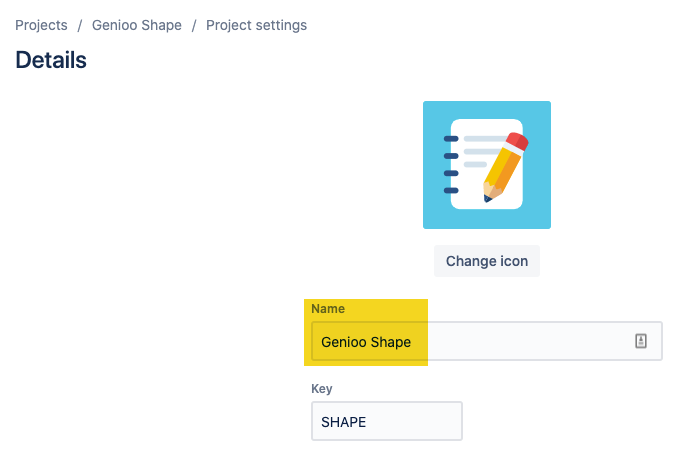Click the red eraser tip of the pencil
Viewport: 689px width, 456px height.
pyautogui.click(x=518, y=141)
